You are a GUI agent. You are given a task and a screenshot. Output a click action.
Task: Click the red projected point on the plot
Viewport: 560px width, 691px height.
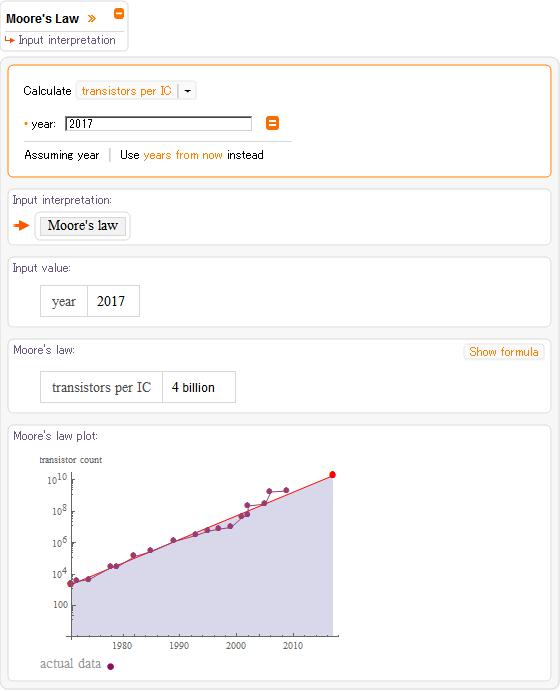pos(332,475)
